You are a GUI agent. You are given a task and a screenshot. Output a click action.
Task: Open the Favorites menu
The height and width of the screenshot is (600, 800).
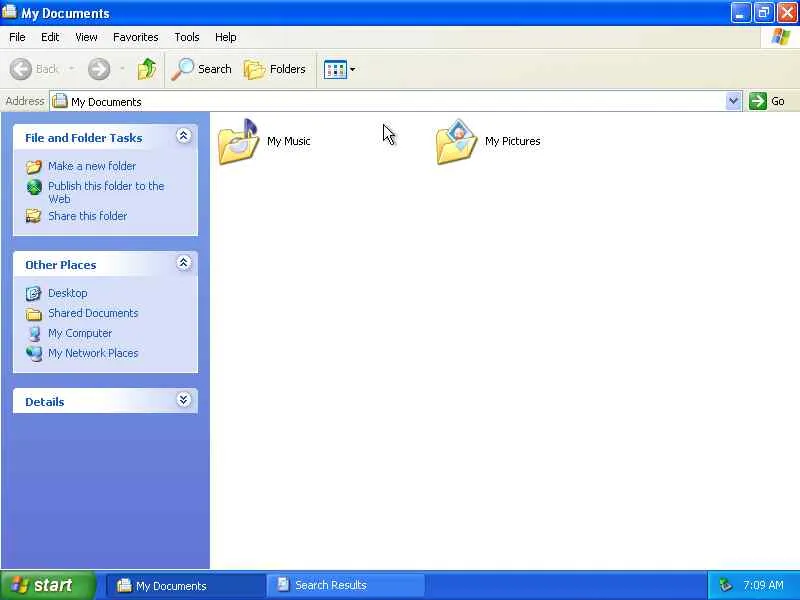click(x=135, y=37)
